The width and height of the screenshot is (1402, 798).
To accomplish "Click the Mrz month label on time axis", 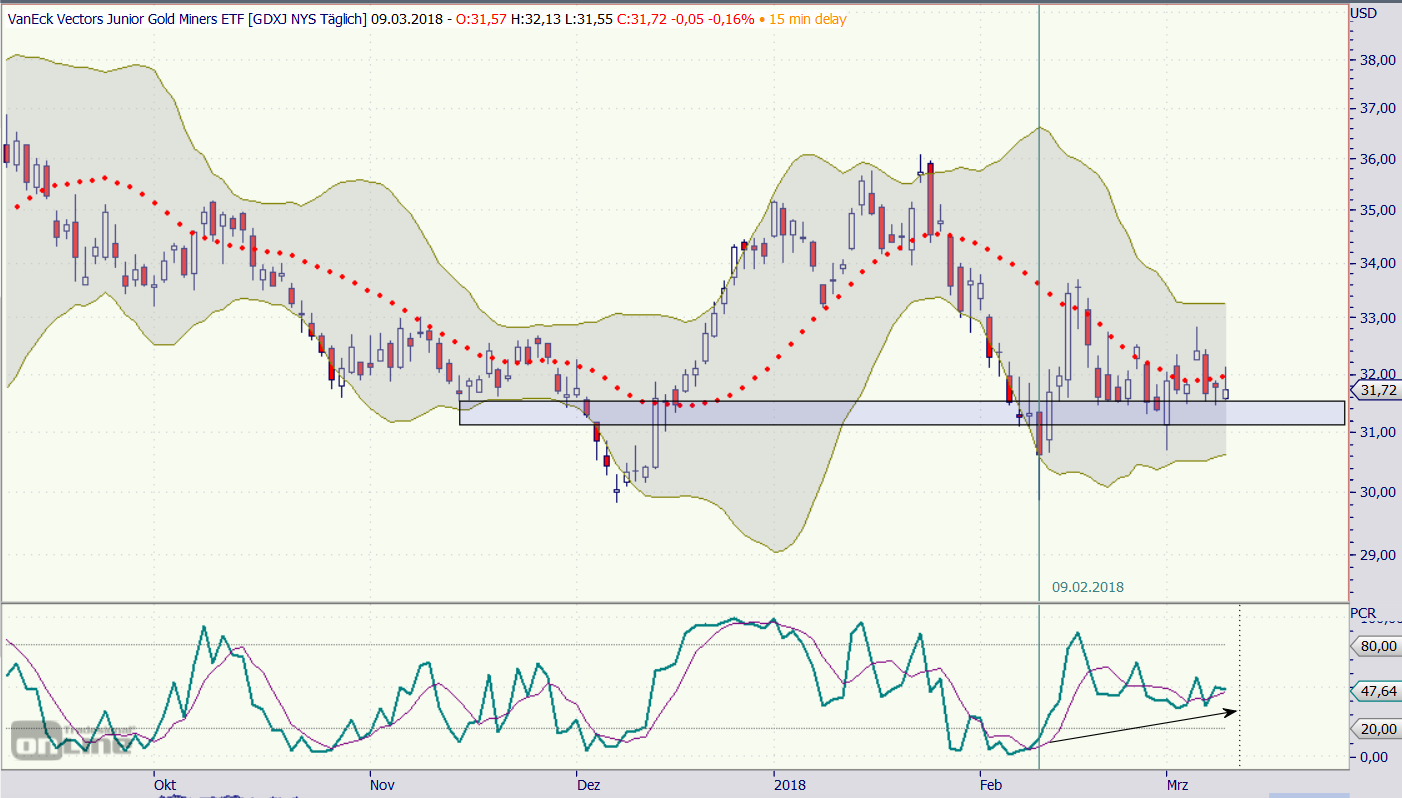I will coord(1180,785).
